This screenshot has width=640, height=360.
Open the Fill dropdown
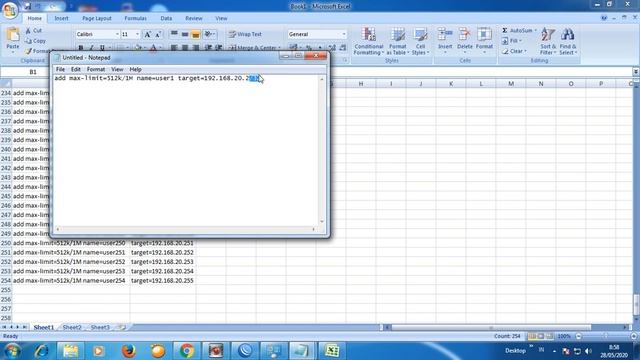[512, 41]
